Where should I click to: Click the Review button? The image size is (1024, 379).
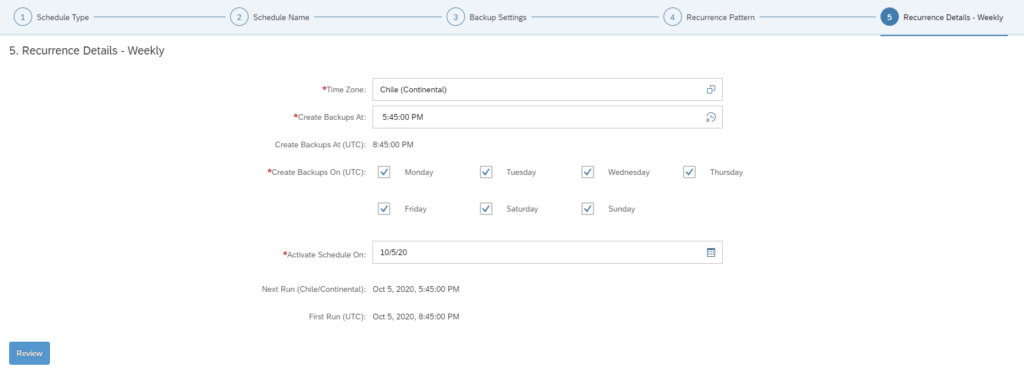[x=29, y=353]
